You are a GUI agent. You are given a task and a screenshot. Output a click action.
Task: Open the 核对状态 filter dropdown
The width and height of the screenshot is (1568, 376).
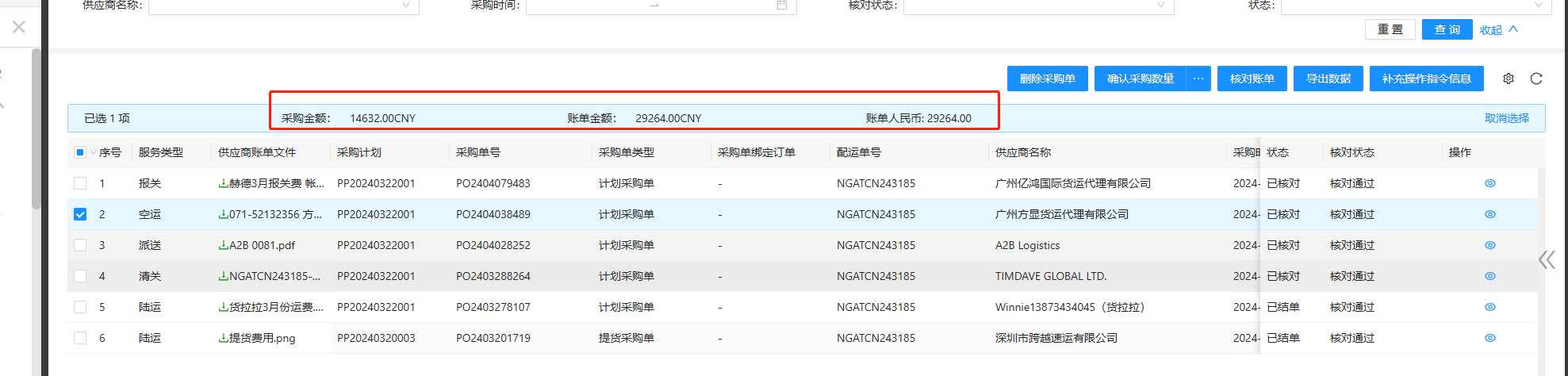[x=1037, y=6]
